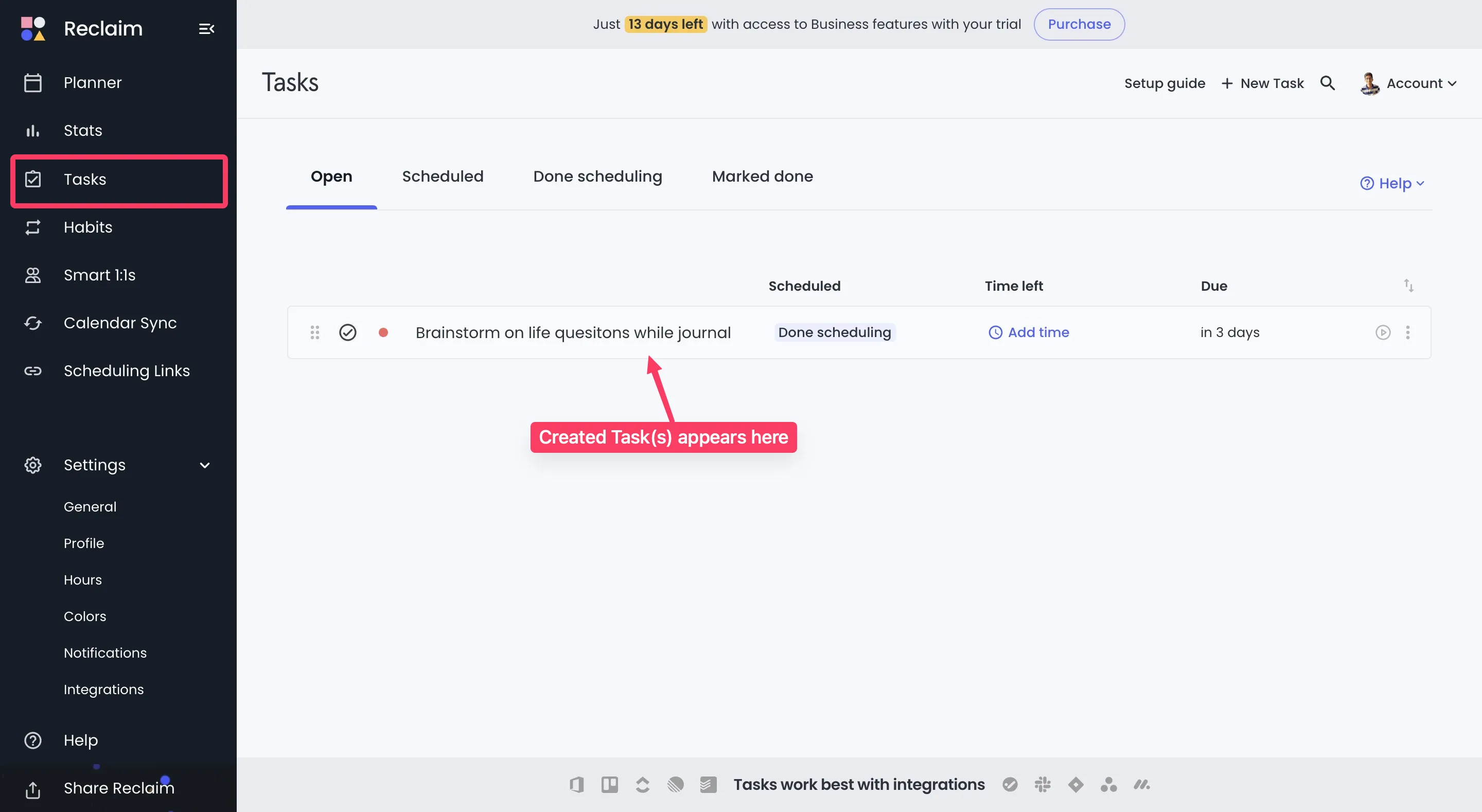Image resolution: width=1482 pixels, height=812 pixels.
Task: Open Hours settings
Action: click(83, 580)
